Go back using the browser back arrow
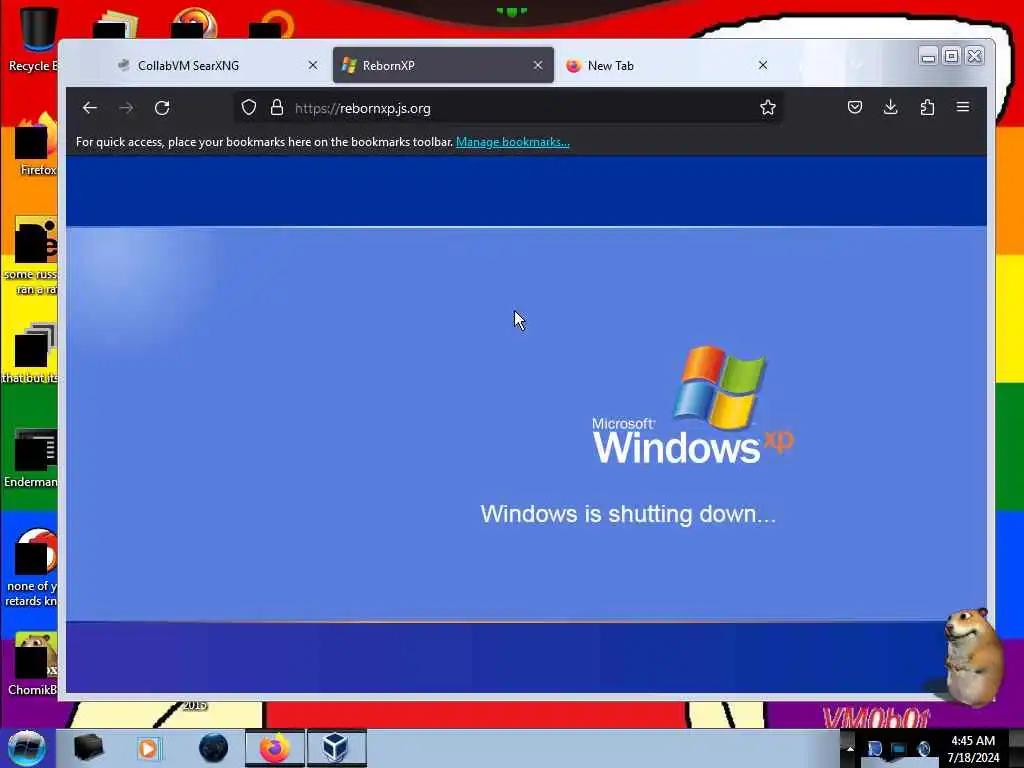 pyautogui.click(x=89, y=108)
